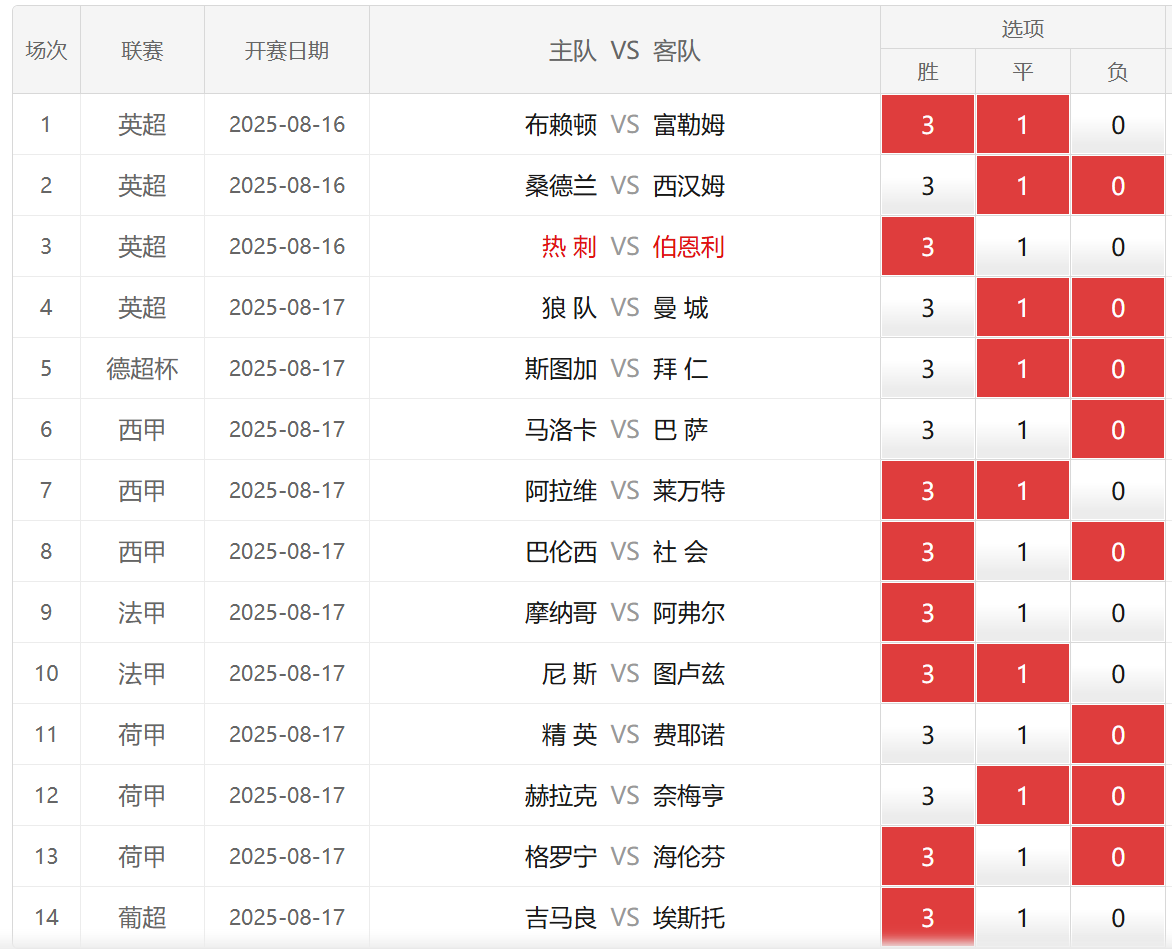
Task: Click the 主队 VS 客队 column header
Action: pyautogui.click(x=625, y=50)
